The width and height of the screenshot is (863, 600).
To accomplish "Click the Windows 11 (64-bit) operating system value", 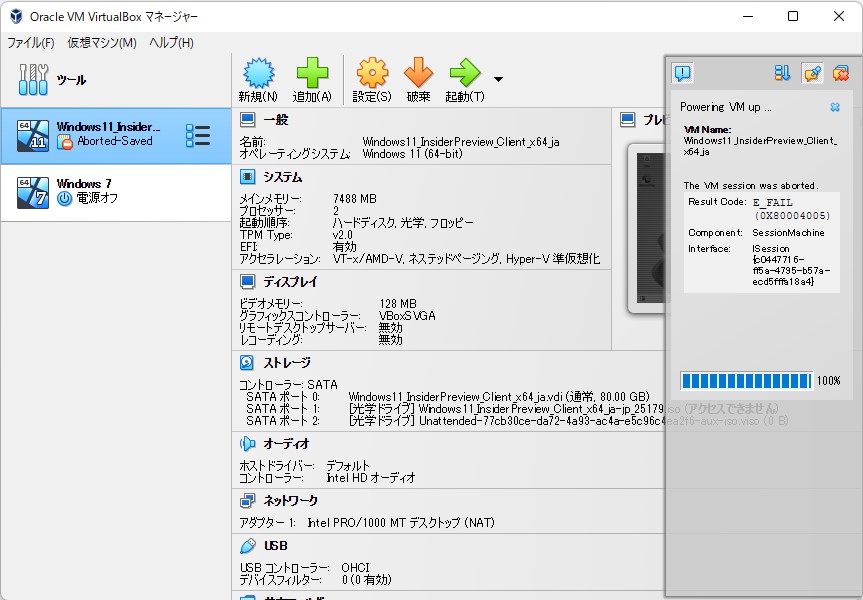I will click(x=412, y=154).
